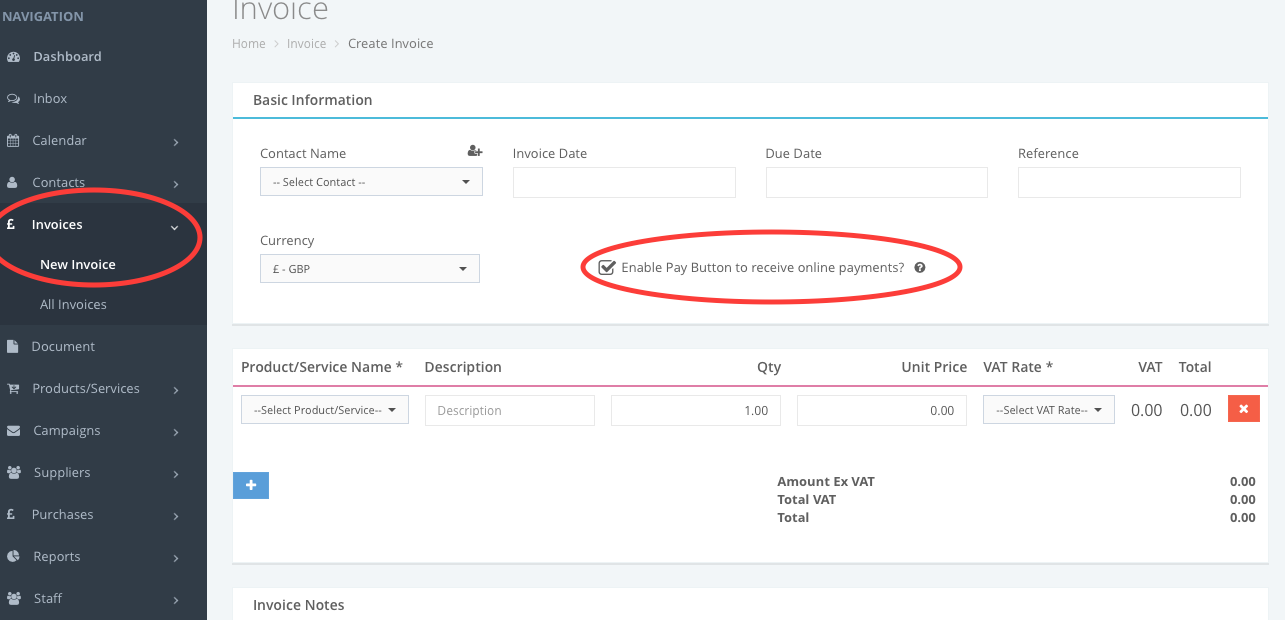Open the Select Product/Service dropdown
This screenshot has width=1285, height=620.
point(325,410)
